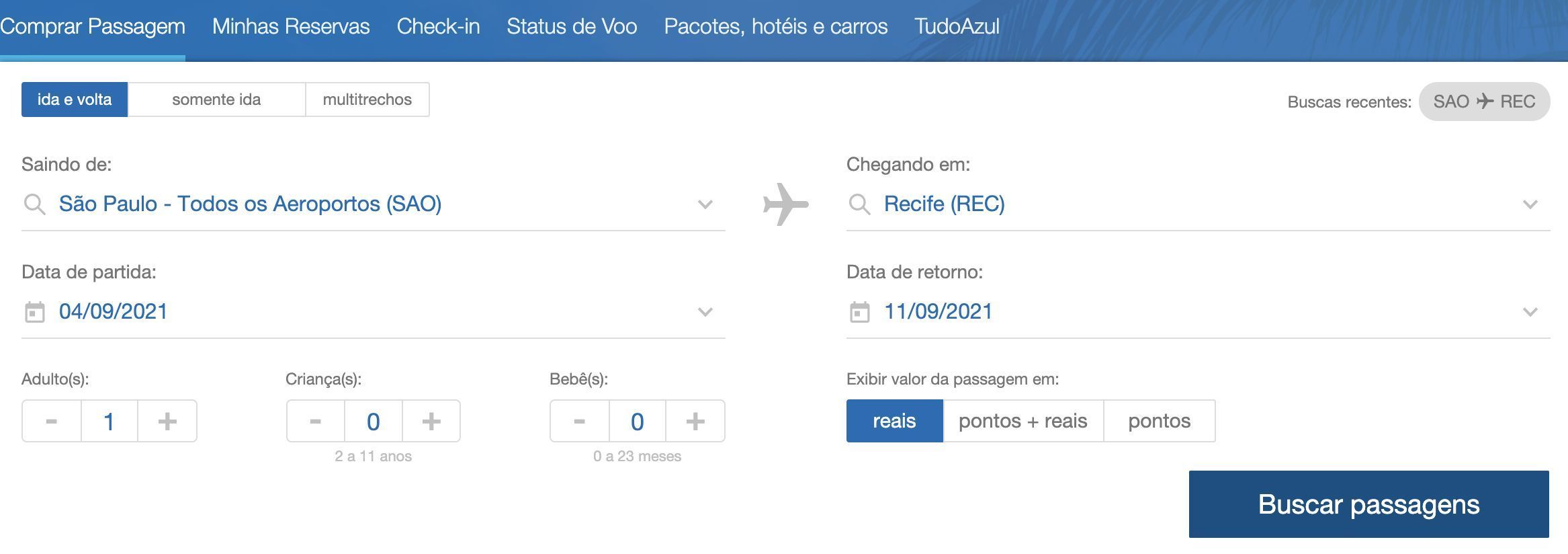Add a baby with plus button
The image size is (1568, 554).
(695, 421)
